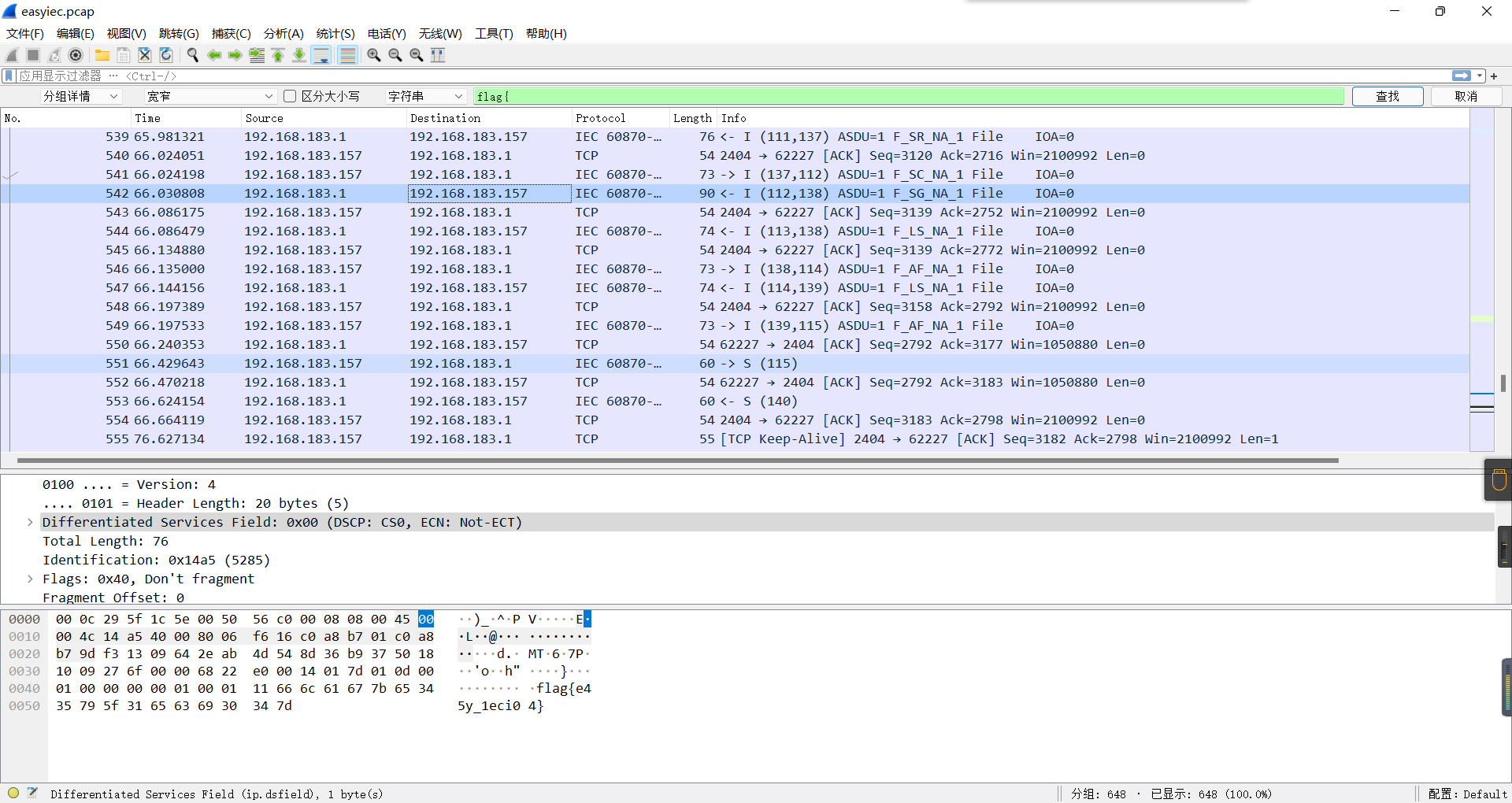Click the display filter input field
This screenshot has height=803, width=1512.
pyautogui.click(x=732, y=76)
